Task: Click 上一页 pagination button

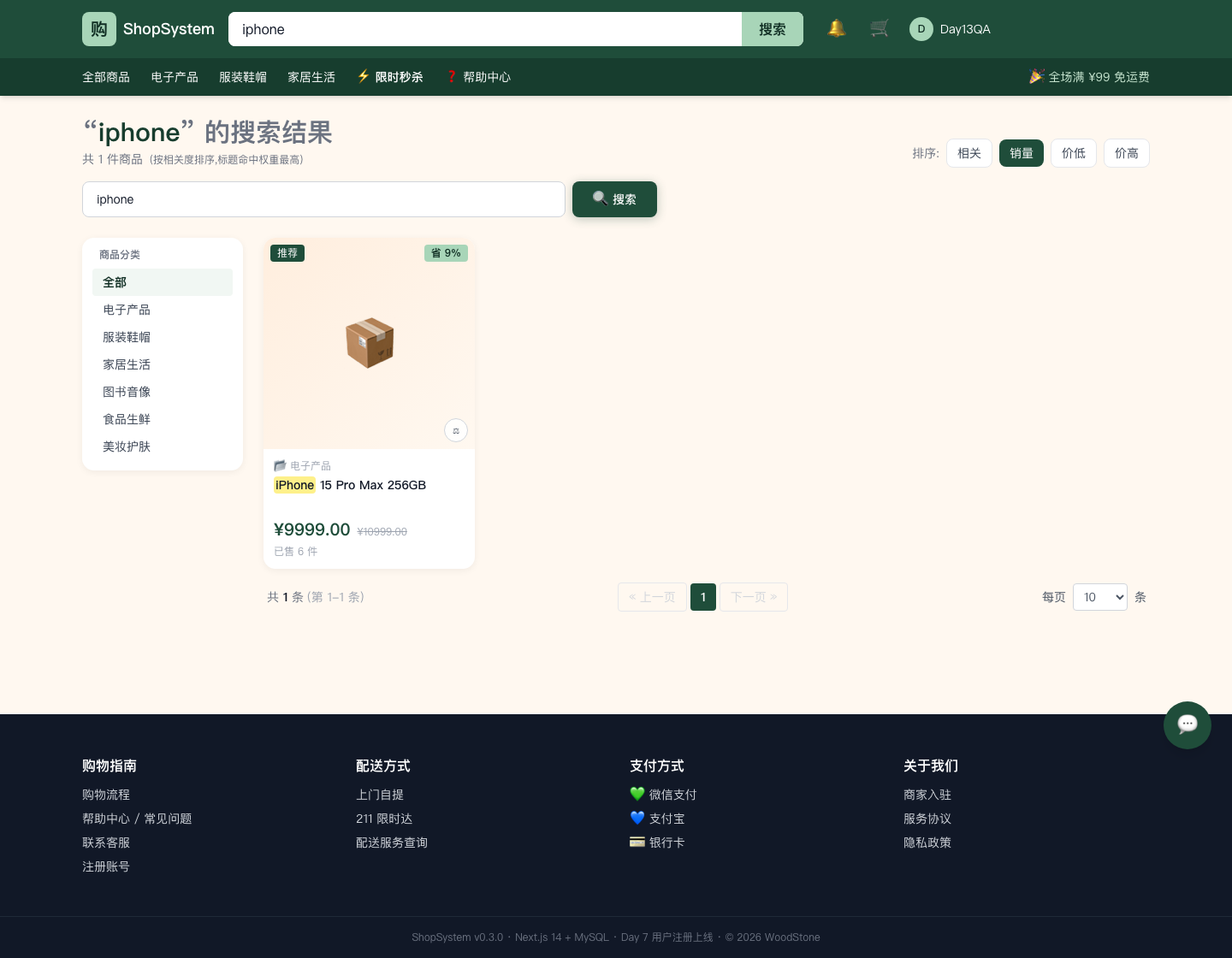Action: (652, 597)
